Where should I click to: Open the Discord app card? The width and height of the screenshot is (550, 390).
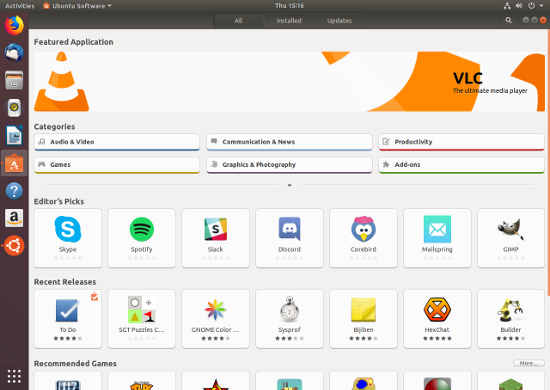(289, 238)
